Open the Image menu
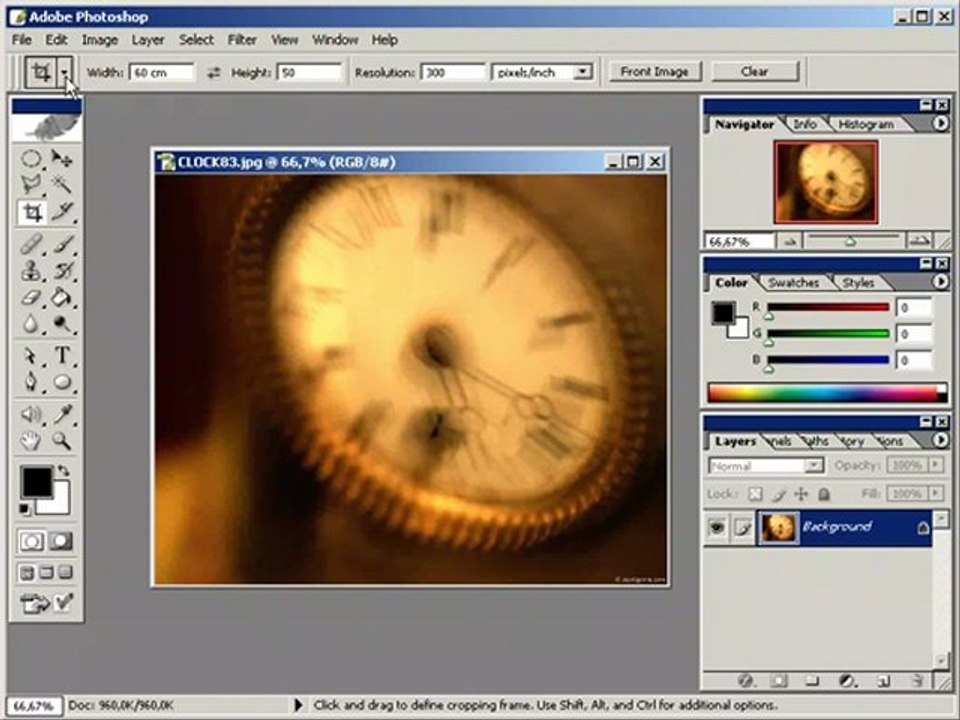 click(99, 40)
